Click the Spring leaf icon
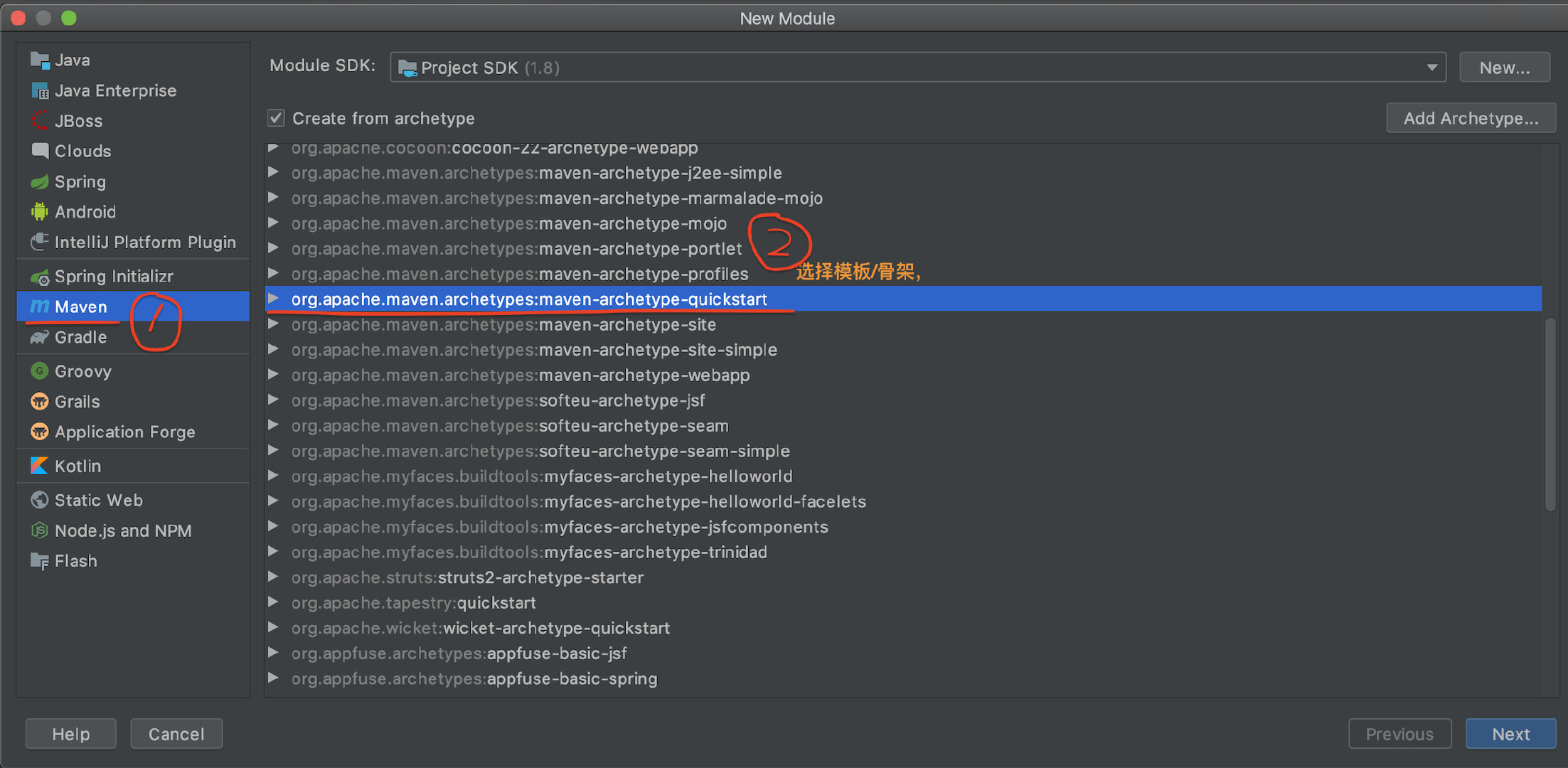Screen dimensions: 1568x768 [x=39, y=182]
